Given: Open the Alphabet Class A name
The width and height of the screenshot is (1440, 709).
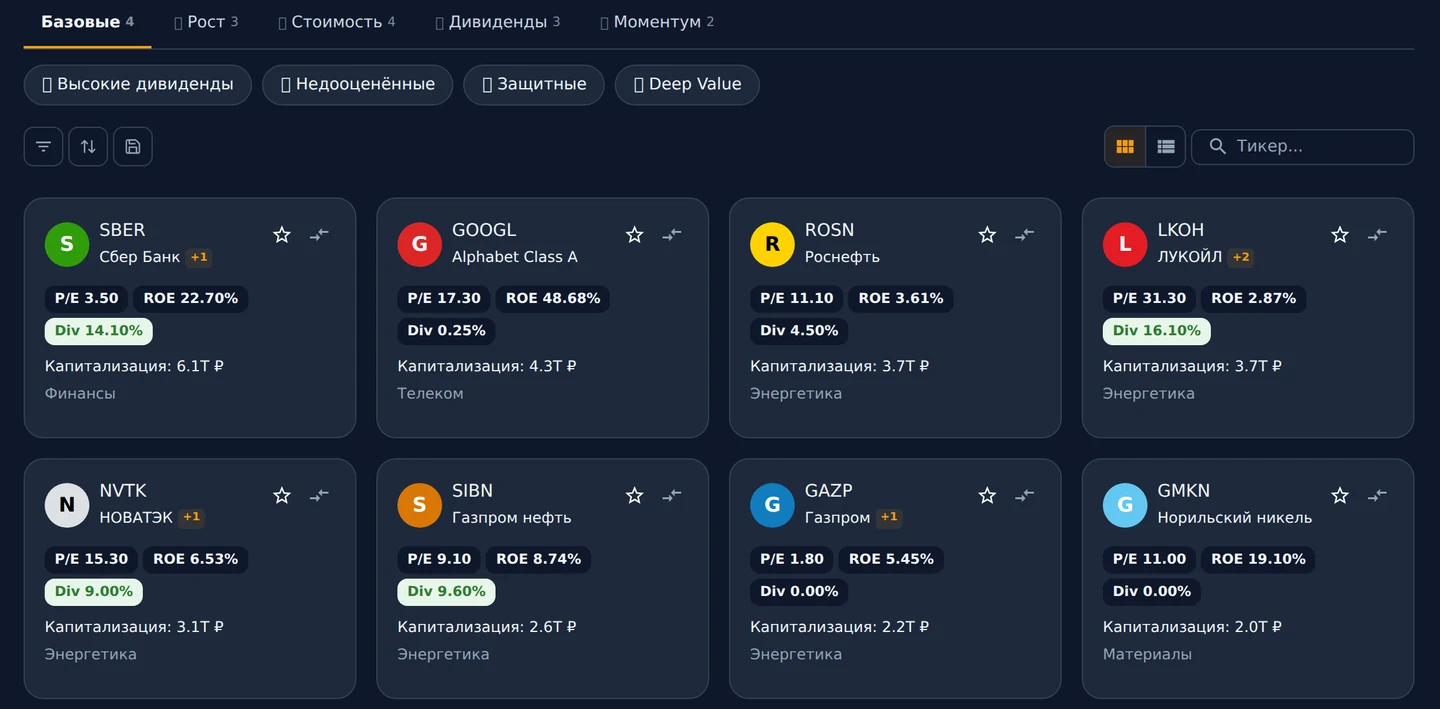Looking at the screenshot, I should coord(515,257).
